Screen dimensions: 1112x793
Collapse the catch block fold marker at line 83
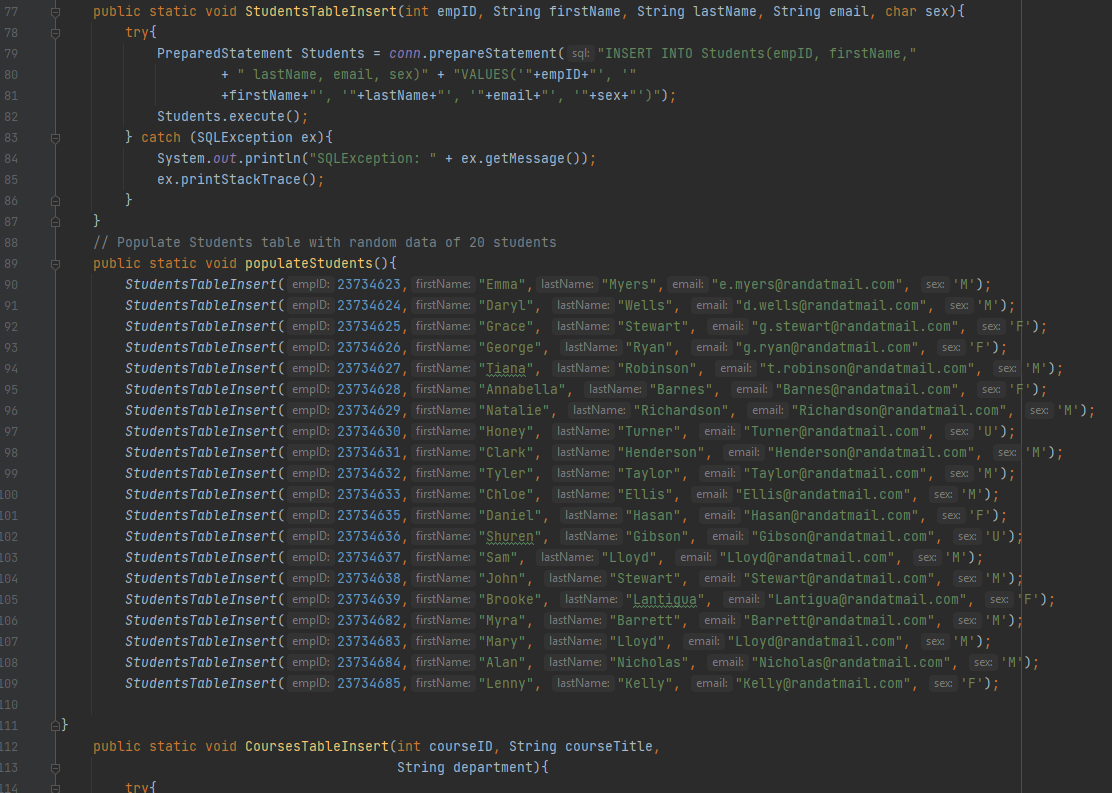(55, 138)
